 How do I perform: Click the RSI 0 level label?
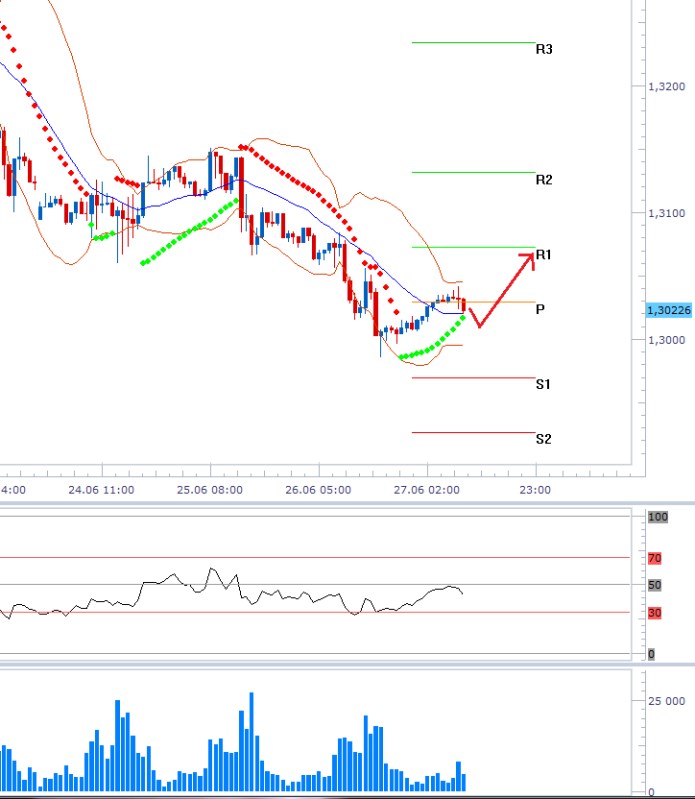point(651,654)
